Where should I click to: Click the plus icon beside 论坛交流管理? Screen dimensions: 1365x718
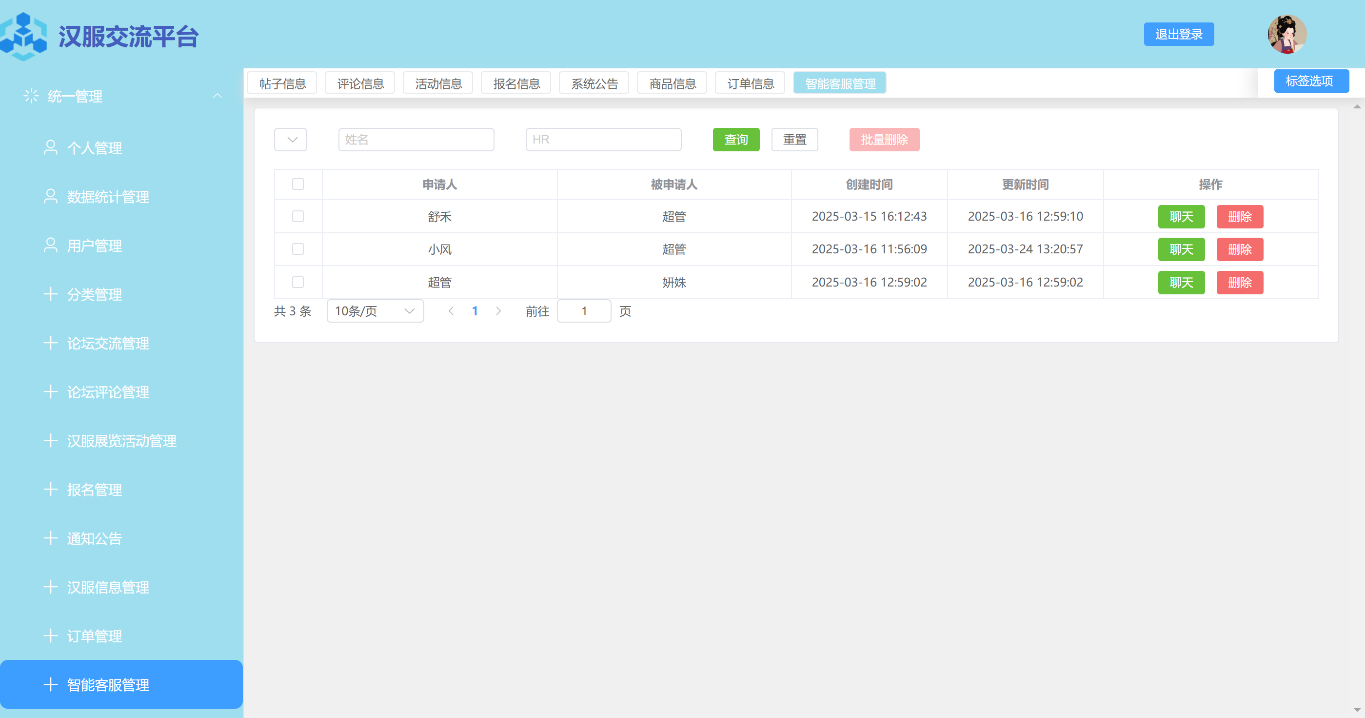[50, 343]
